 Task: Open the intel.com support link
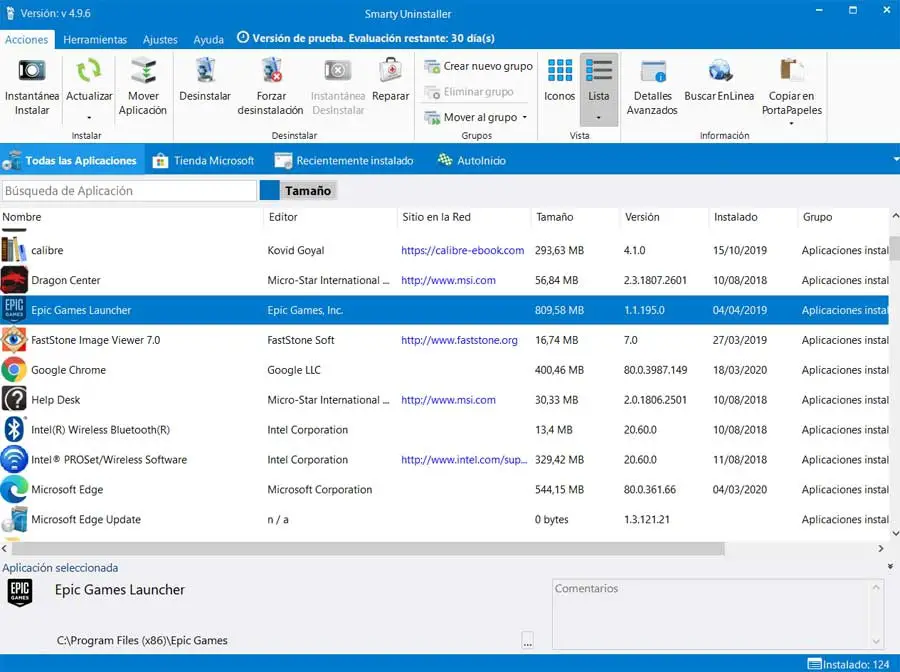[464, 459]
